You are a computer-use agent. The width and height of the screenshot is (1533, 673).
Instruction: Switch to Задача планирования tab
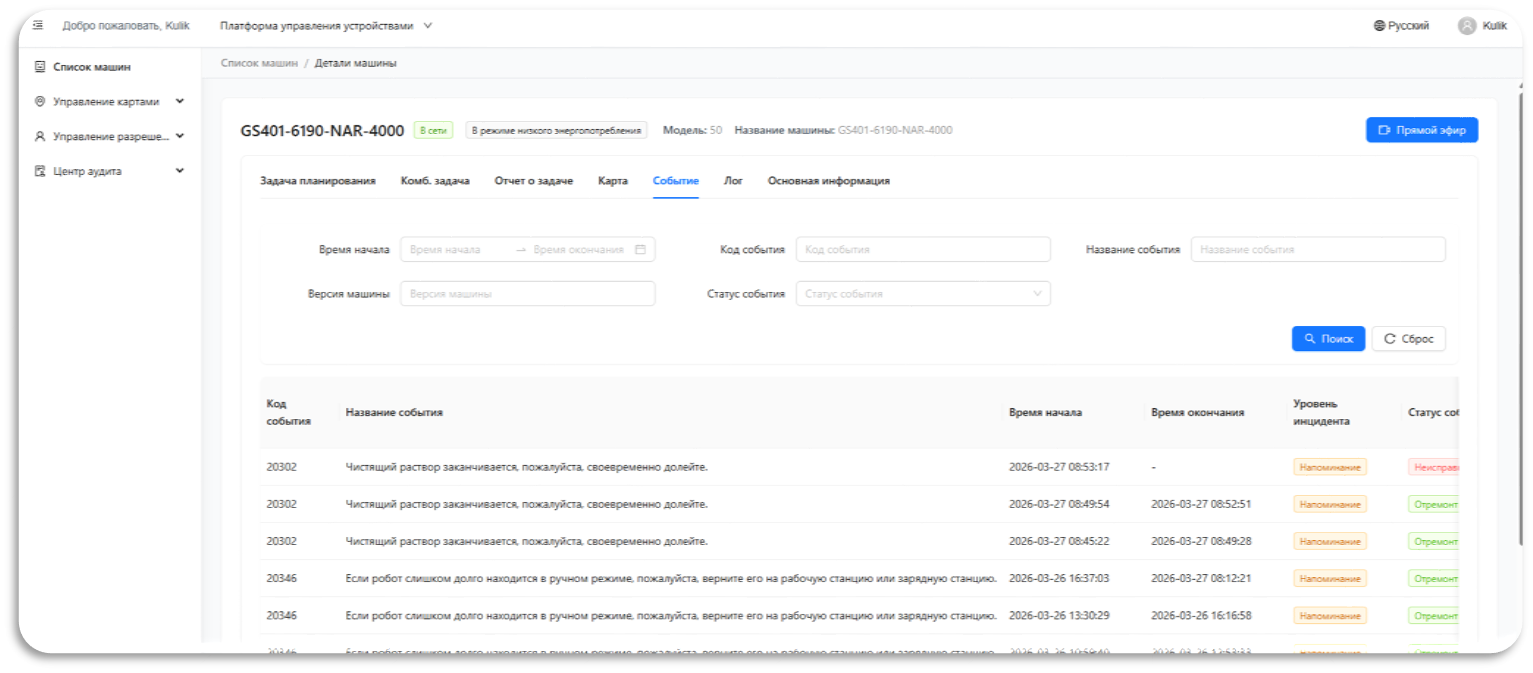coord(318,181)
